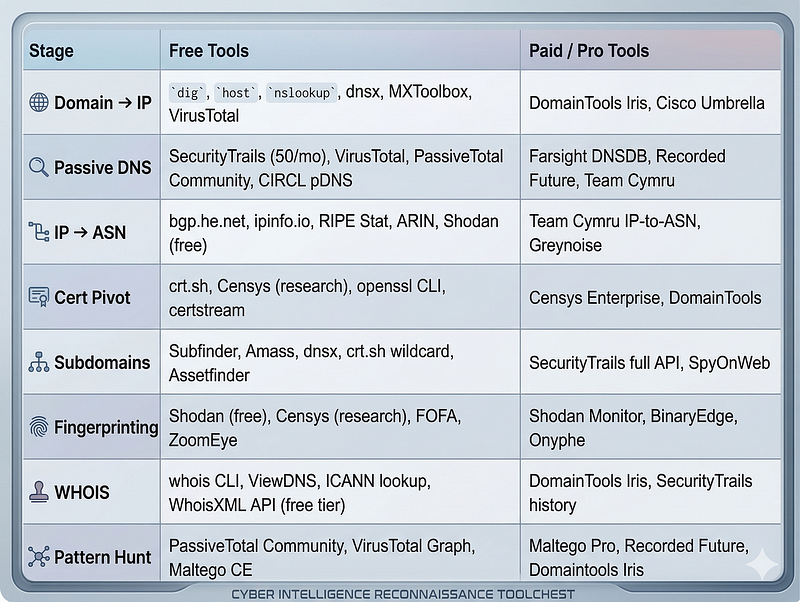Screen dimensions: 800x602
Task: Click SecurityTrails (50/mo) in Passive DNS row
Action: 248,156
